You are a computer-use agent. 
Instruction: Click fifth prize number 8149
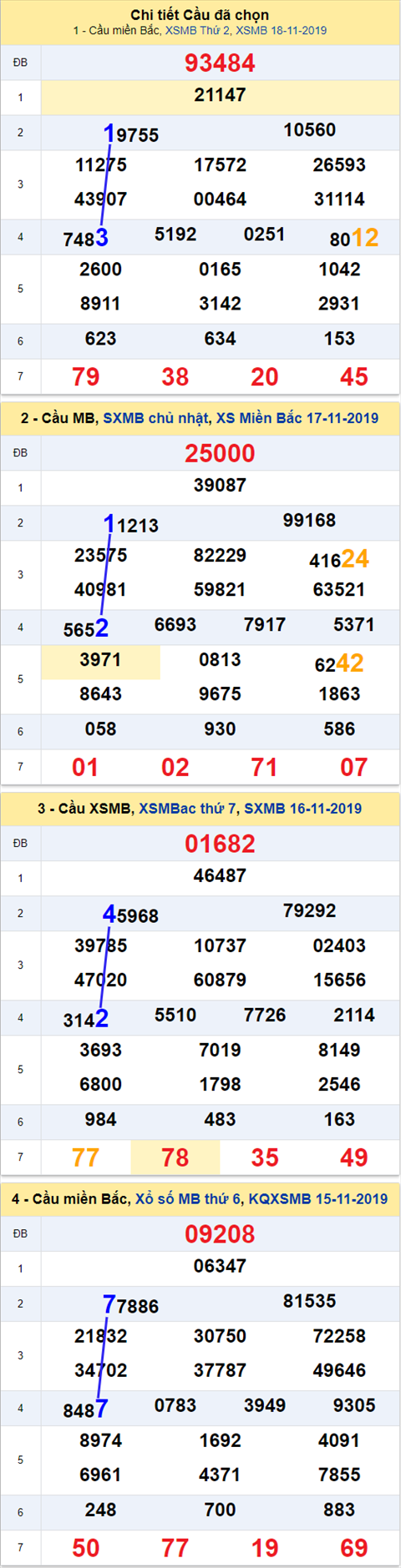coord(339,1051)
